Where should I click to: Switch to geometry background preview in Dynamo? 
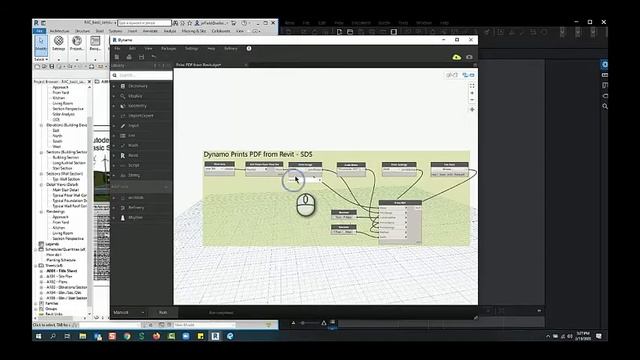(452, 75)
